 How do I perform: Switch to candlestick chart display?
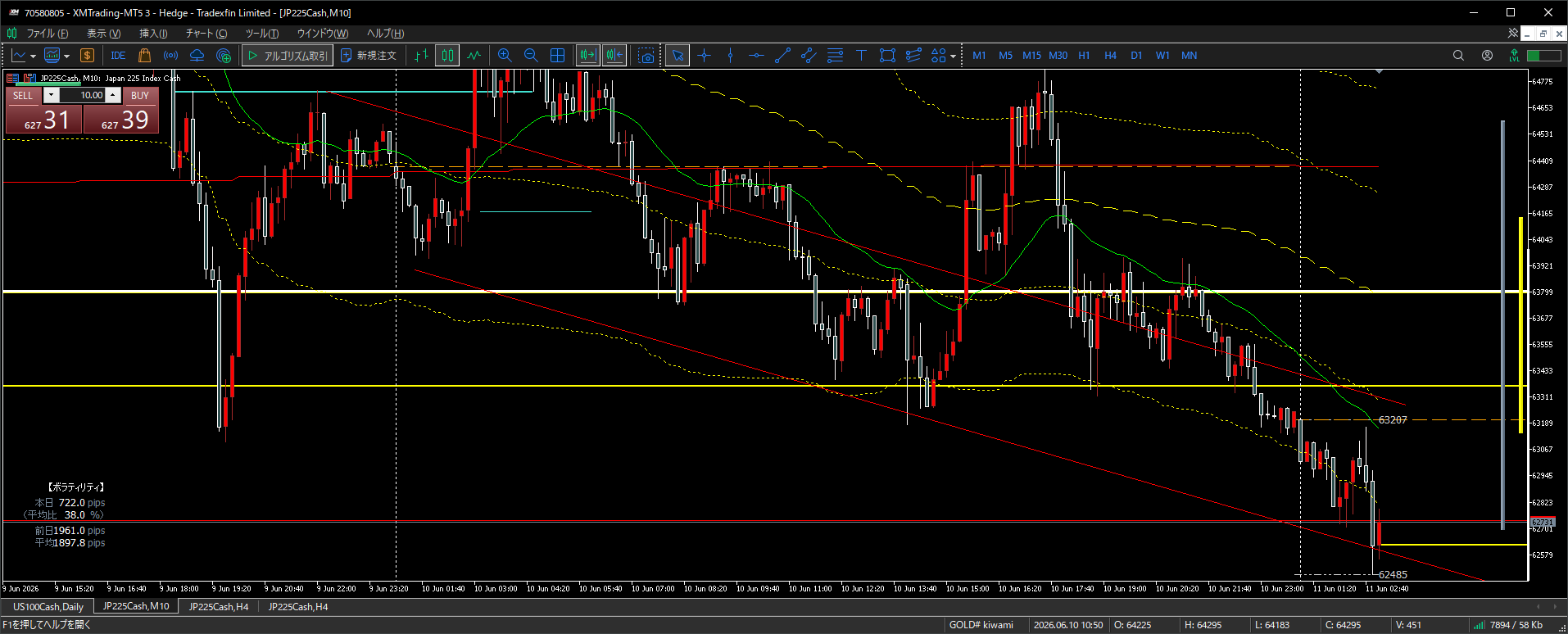[x=447, y=56]
